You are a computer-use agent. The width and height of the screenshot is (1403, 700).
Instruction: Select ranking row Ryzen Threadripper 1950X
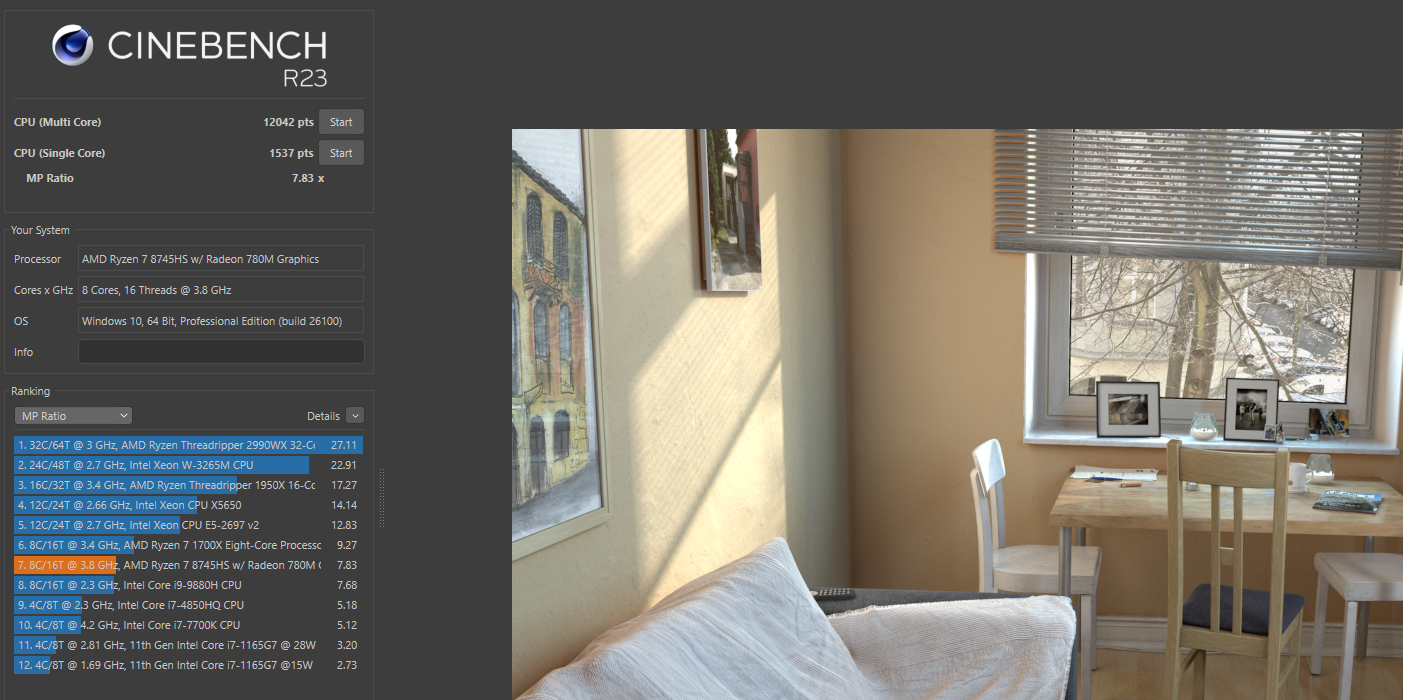tap(188, 485)
